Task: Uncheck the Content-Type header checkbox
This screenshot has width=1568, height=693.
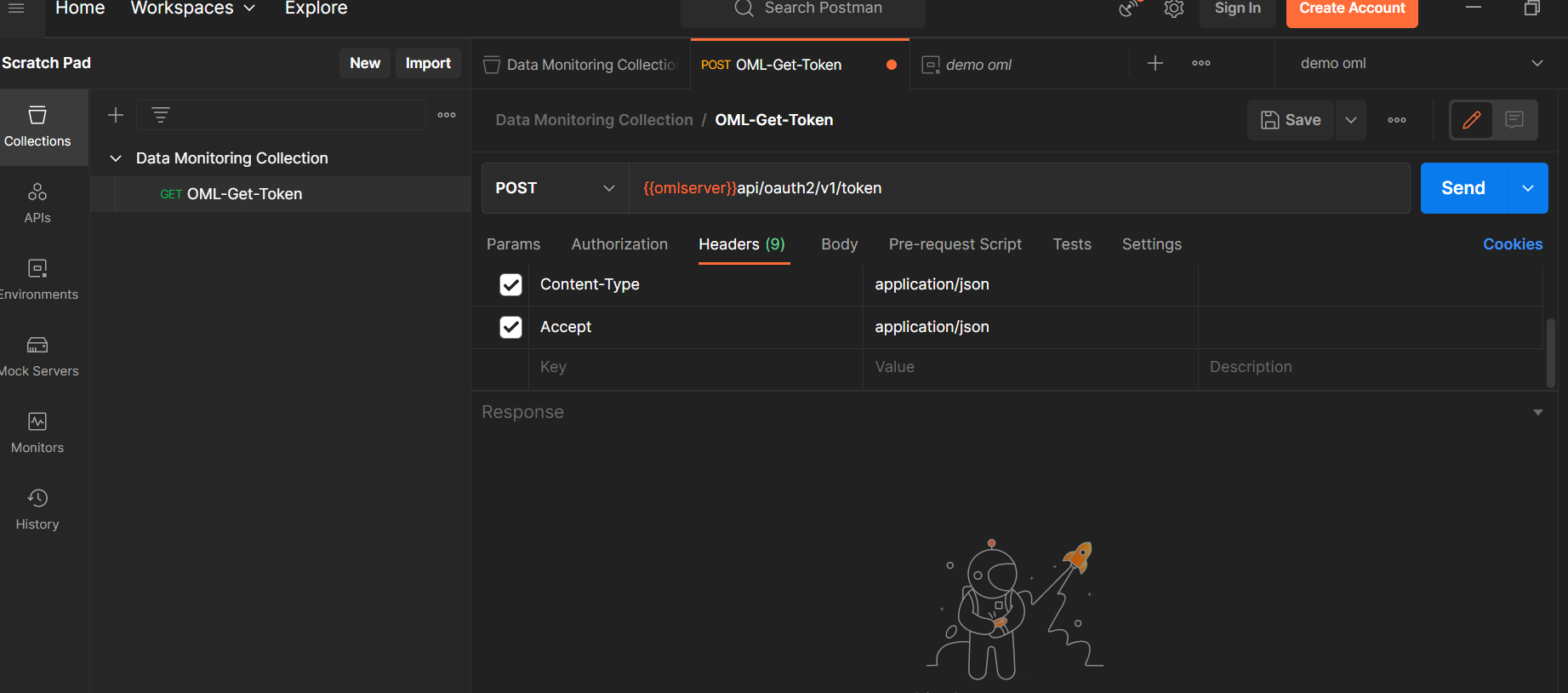Action: point(510,284)
